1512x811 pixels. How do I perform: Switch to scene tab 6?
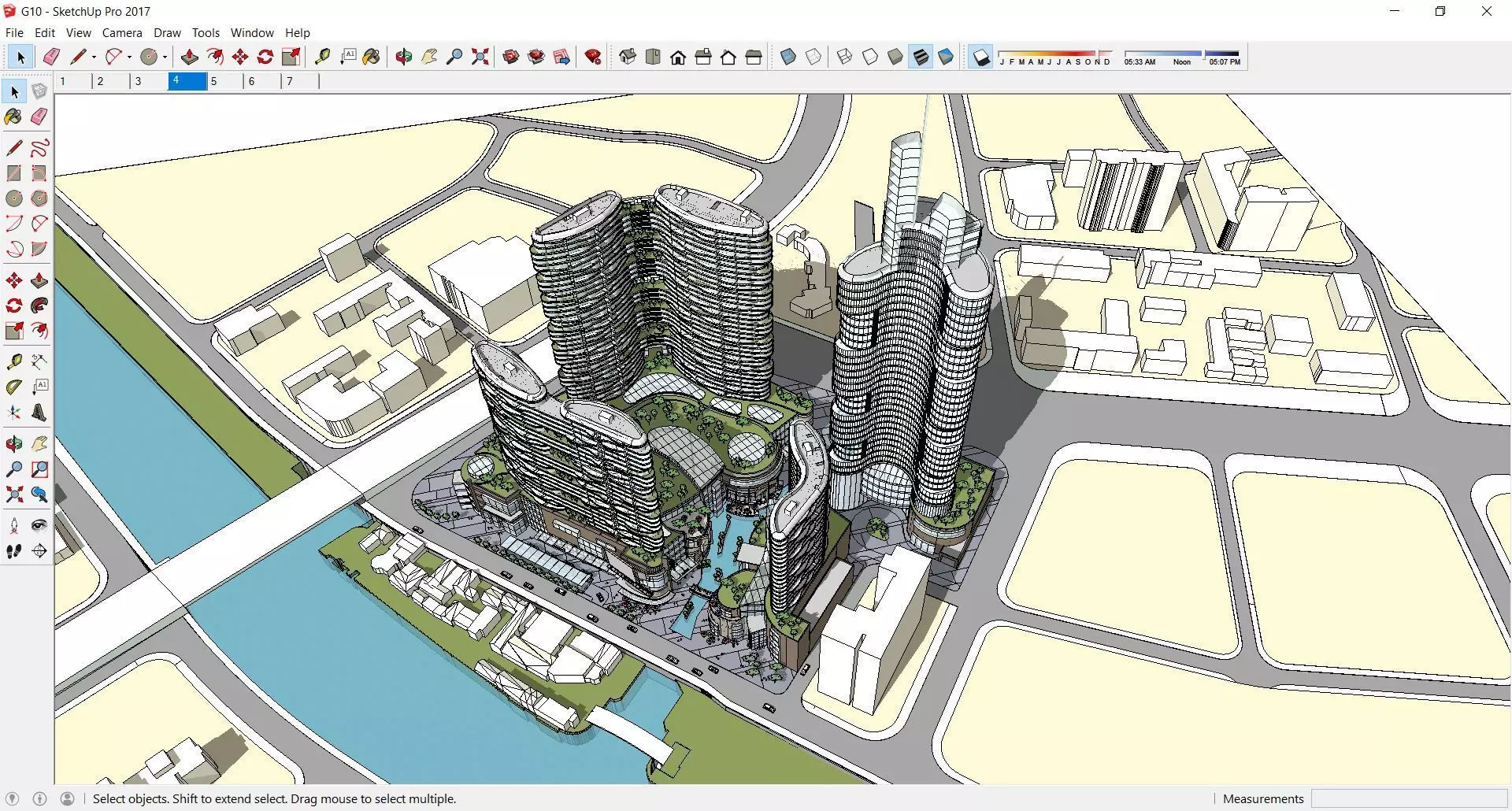click(x=261, y=81)
